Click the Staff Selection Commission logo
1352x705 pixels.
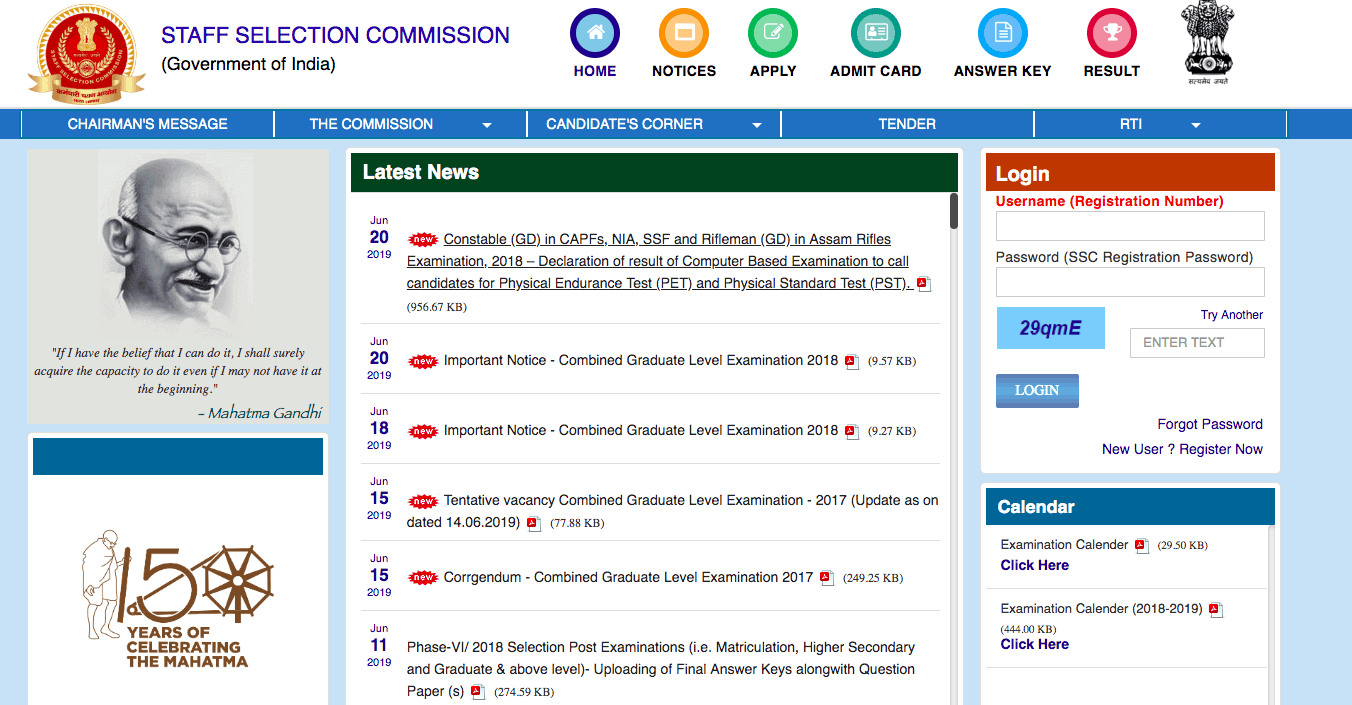pos(85,50)
